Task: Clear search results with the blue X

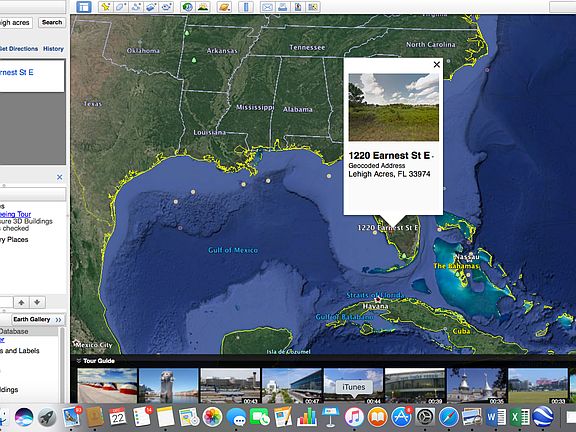Action: pyautogui.click(x=60, y=177)
